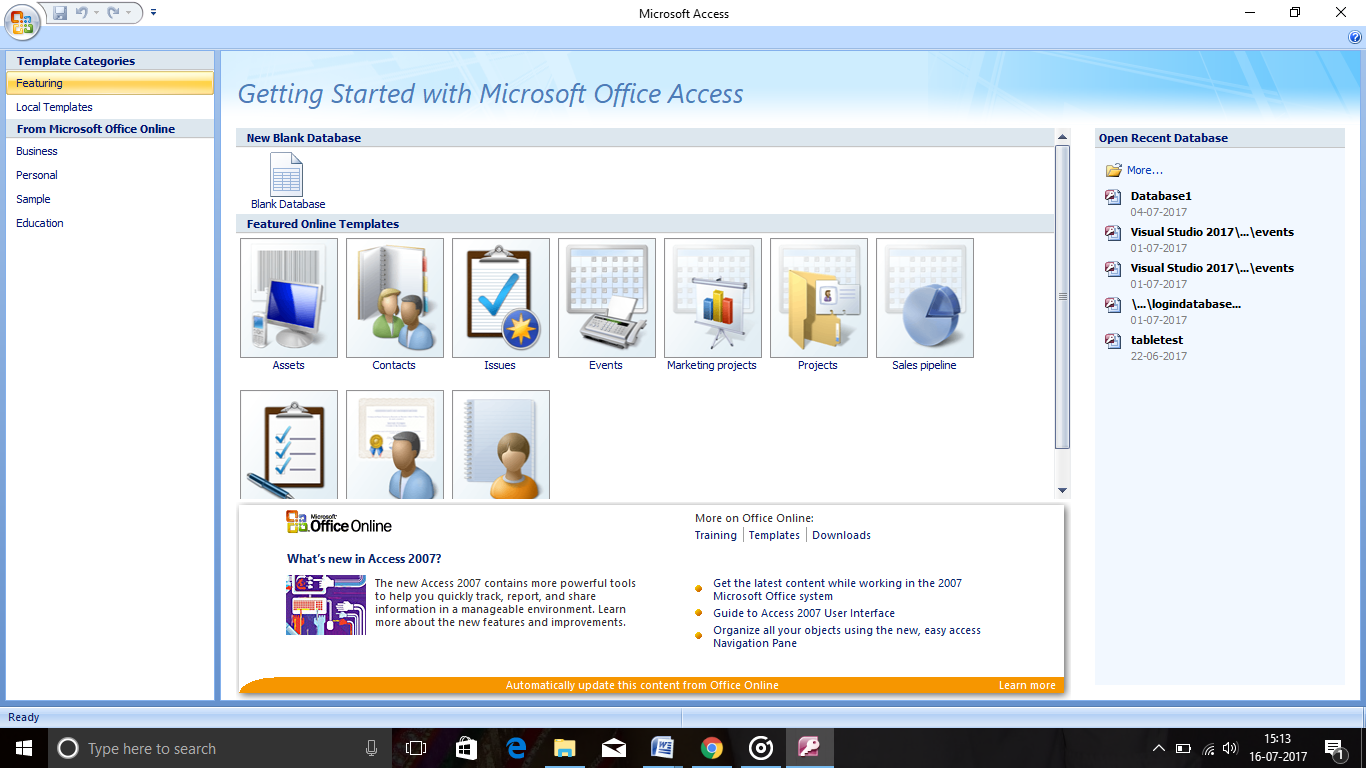Screen dimensions: 1366x768
Task: Click the Learn more link
Action: coord(1027,685)
